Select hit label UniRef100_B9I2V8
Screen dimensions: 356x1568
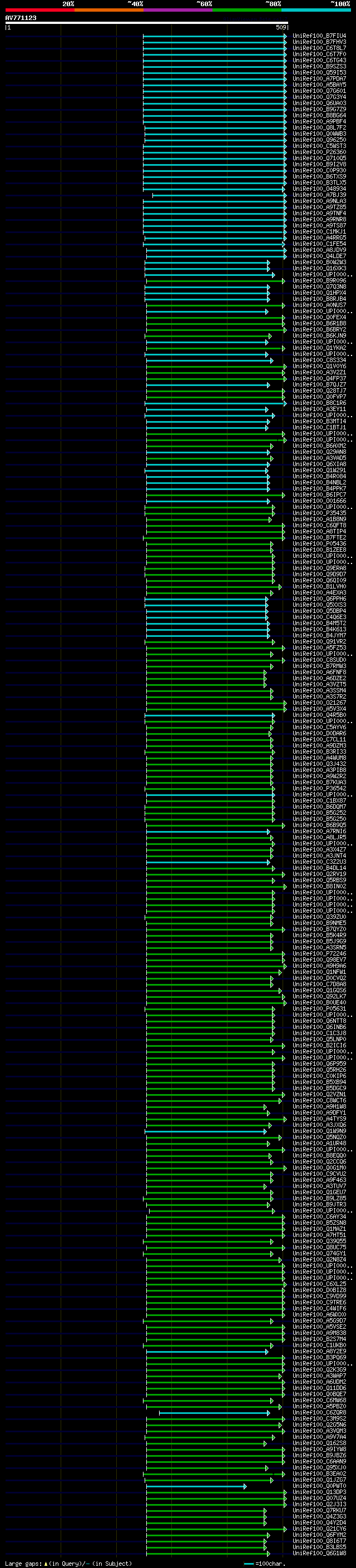(x=319, y=164)
